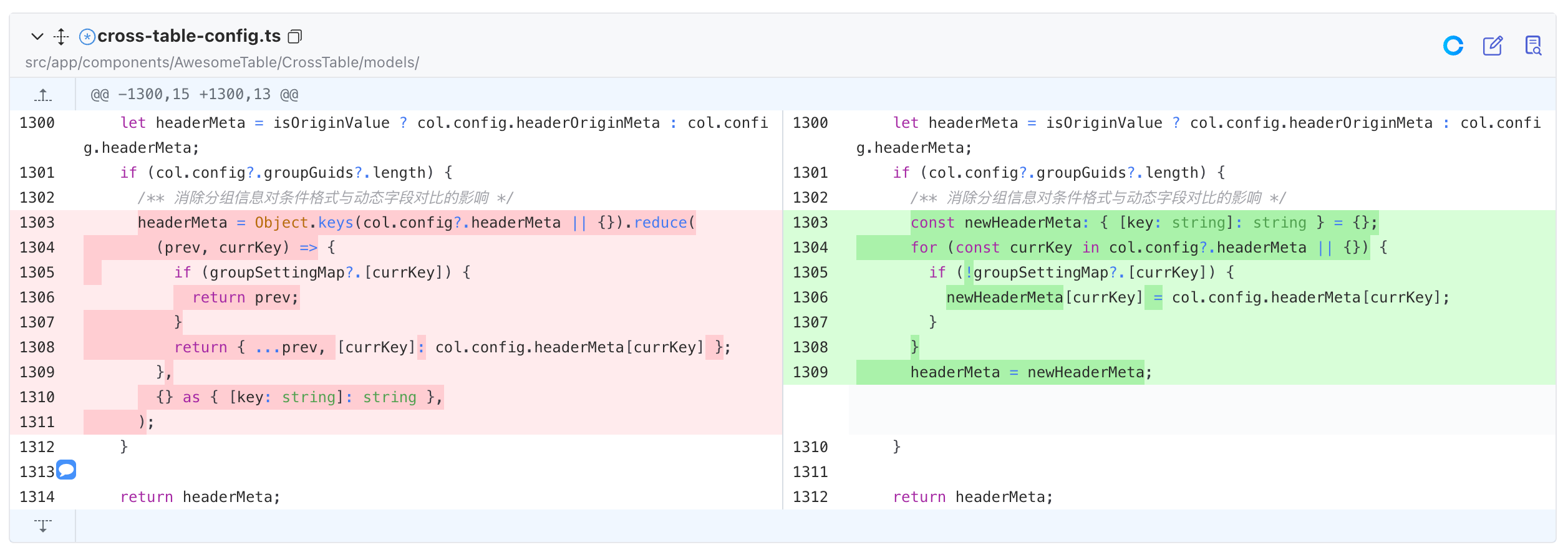This screenshot has width=1568, height=555.
Task: Open the edit file pencil icon
Action: click(1493, 46)
